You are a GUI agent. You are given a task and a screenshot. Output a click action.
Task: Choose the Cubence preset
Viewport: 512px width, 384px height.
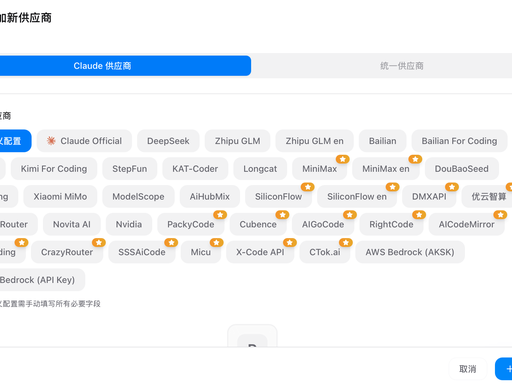(x=258, y=224)
